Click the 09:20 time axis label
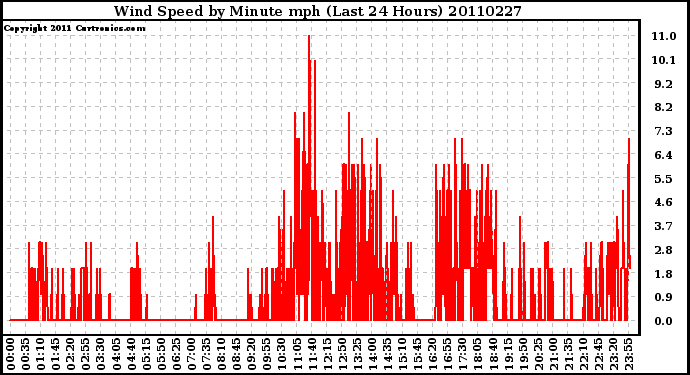The image size is (690, 375). pos(252,355)
